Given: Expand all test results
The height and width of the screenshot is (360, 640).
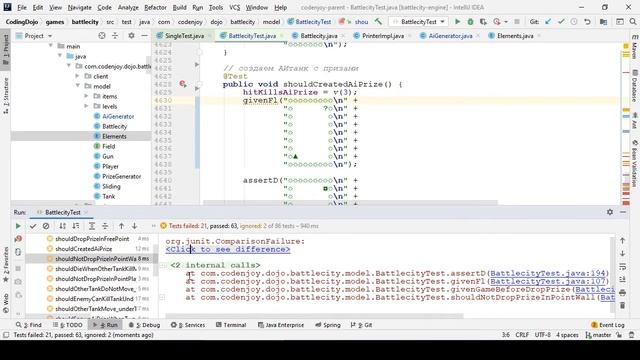Looking at the screenshot, I should click(92, 226).
